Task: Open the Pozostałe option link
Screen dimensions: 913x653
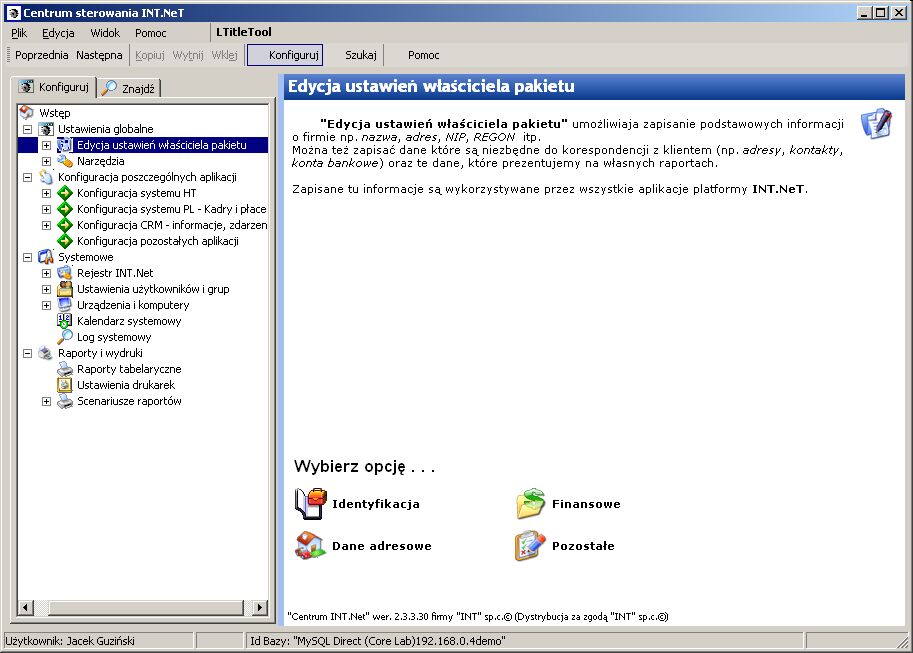Action: [x=583, y=546]
